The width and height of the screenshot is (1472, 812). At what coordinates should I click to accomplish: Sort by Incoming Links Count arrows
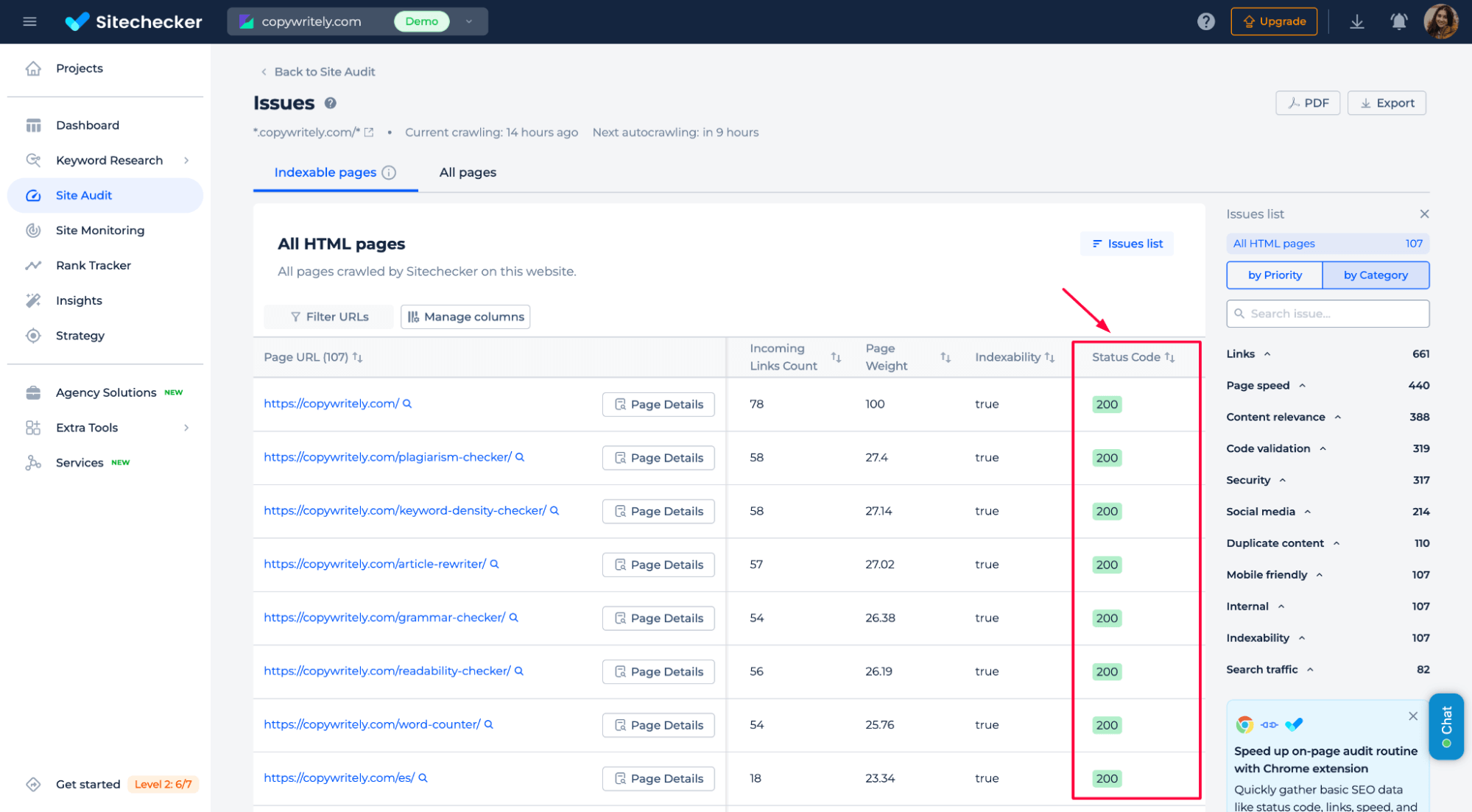coord(836,357)
